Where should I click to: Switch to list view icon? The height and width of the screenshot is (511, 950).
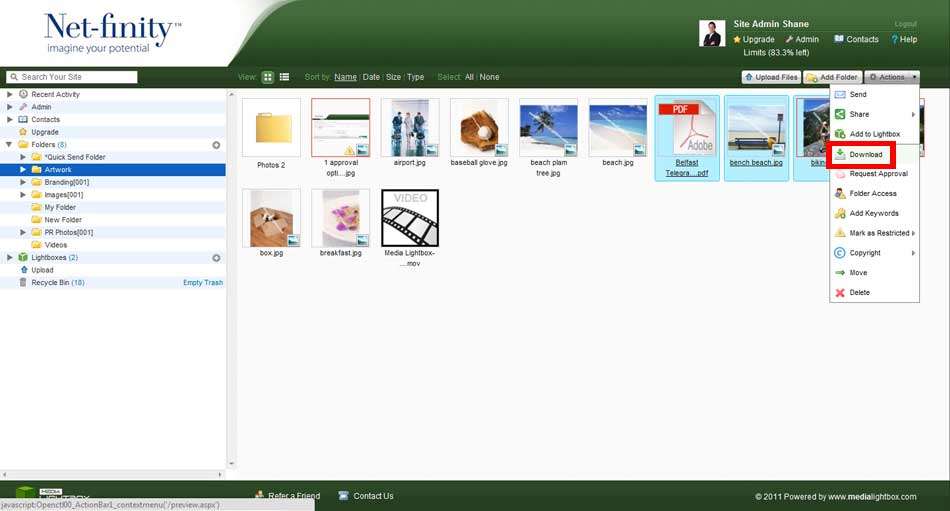(x=285, y=77)
